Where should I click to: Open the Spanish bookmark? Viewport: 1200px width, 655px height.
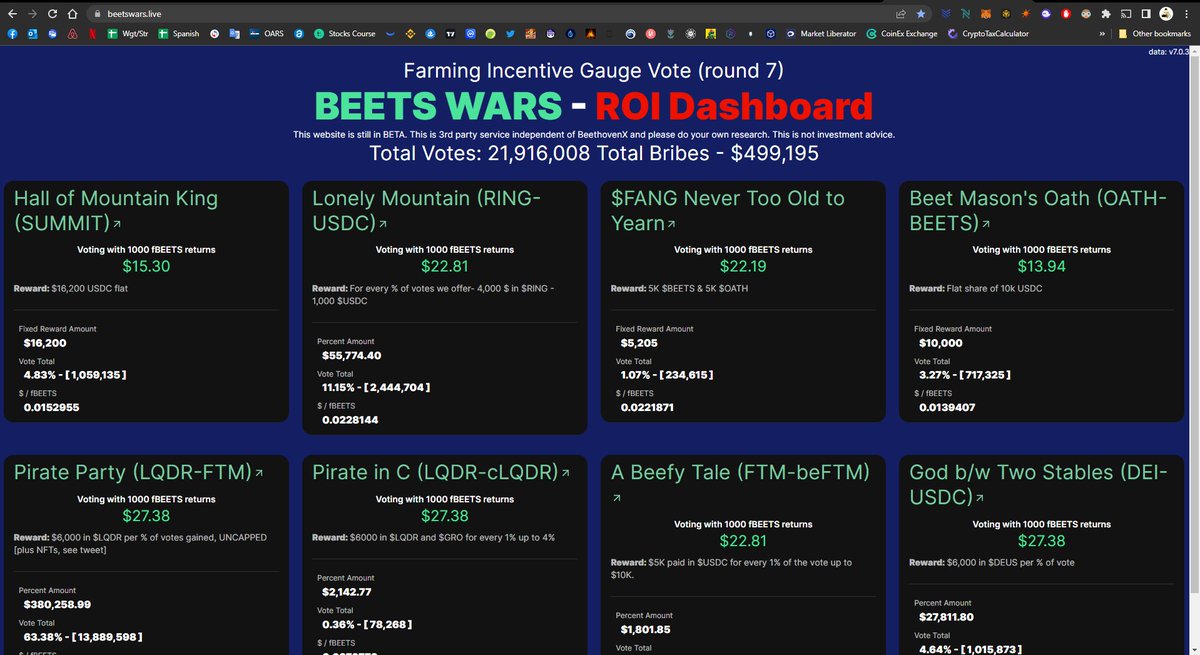click(x=178, y=34)
